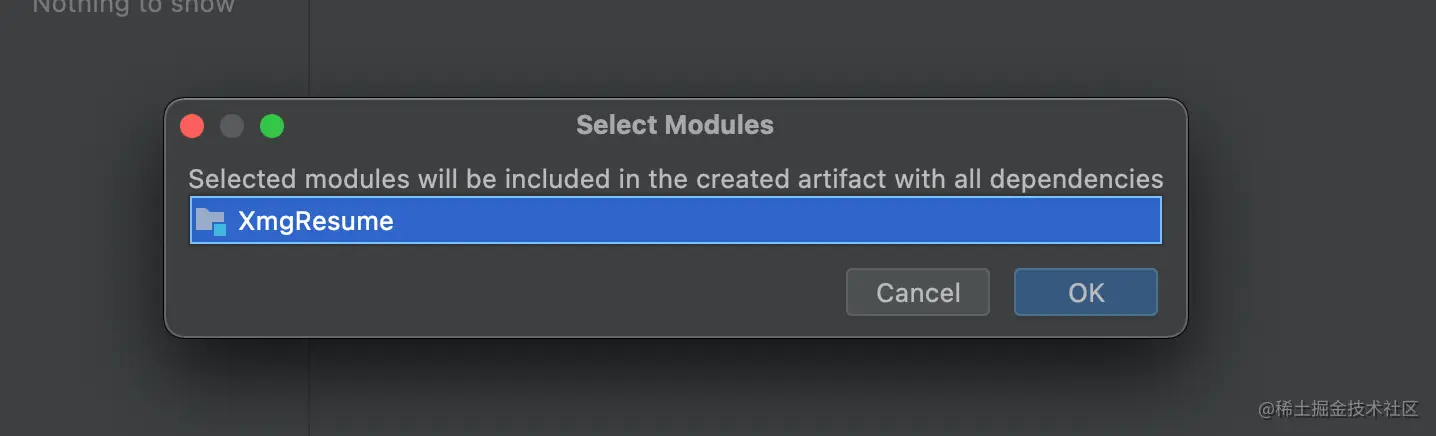Click empty dialog area left of Cancel
The width and height of the screenshot is (1436, 436).
click(x=500, y=292)
